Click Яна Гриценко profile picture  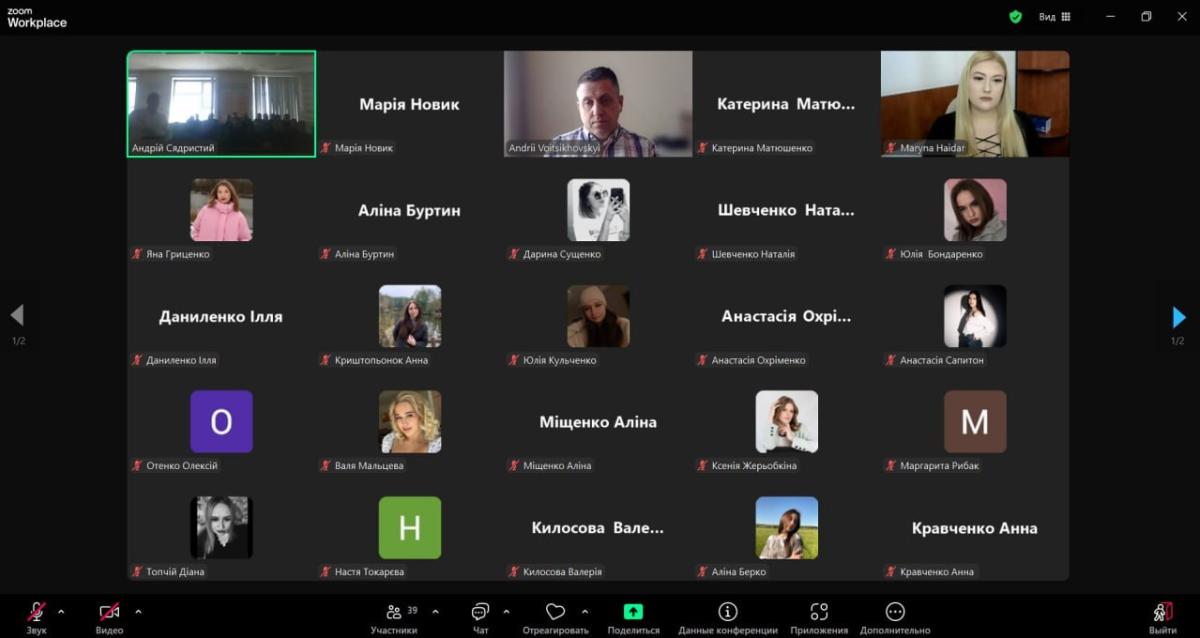pos(221,210)
